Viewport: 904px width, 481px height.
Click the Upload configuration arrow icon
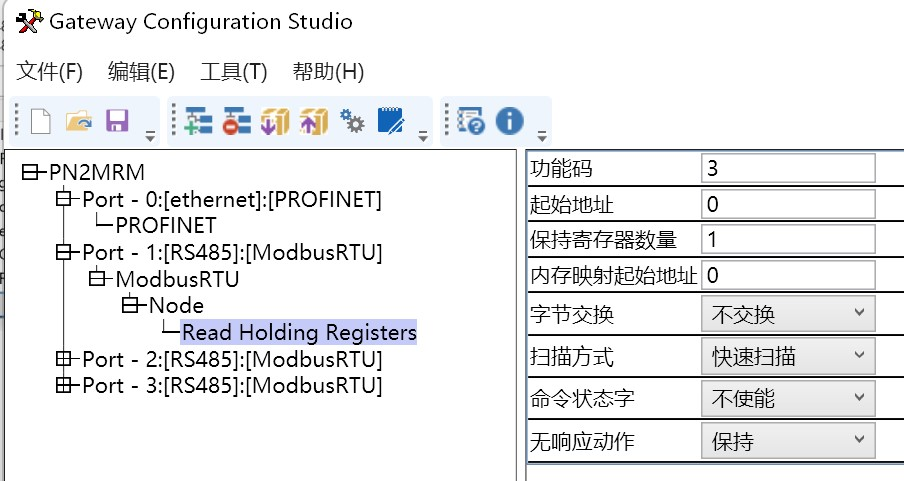pyautogui.click(x=314, y=122)
